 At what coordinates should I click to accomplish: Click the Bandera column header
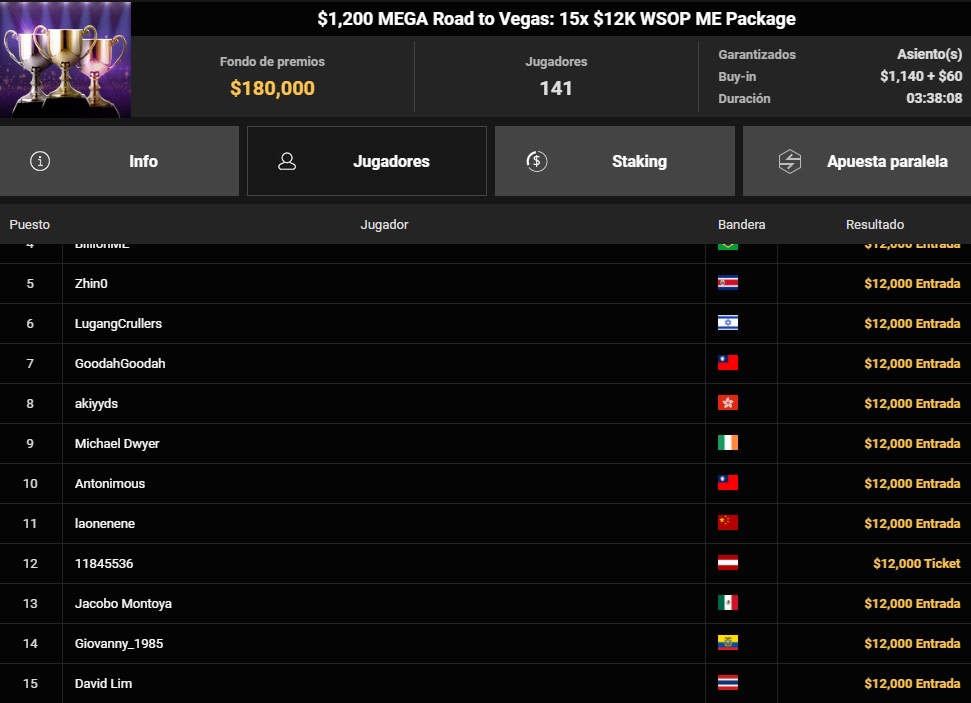click(741, 224)
